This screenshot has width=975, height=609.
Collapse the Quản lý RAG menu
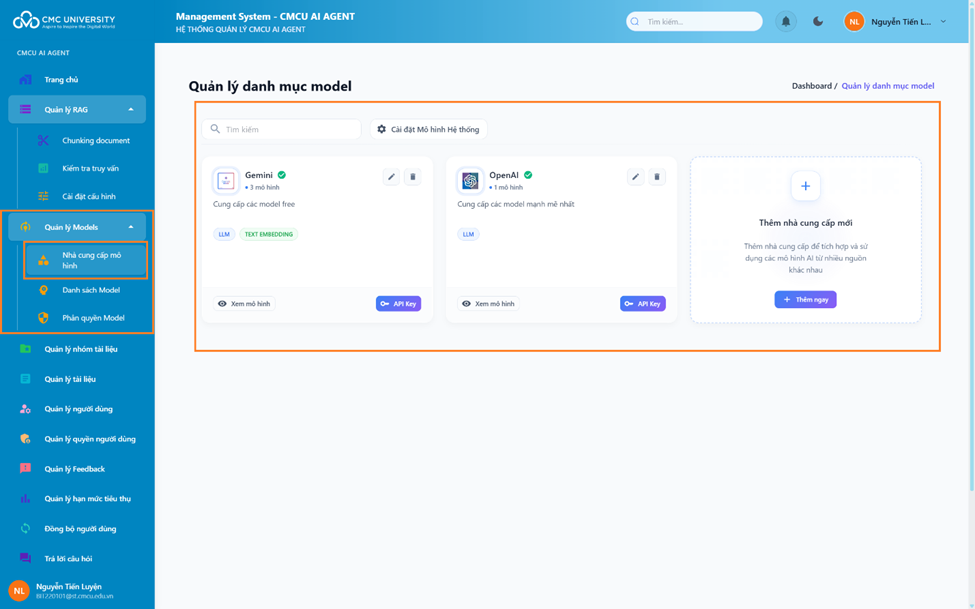(x=131, y=109)
